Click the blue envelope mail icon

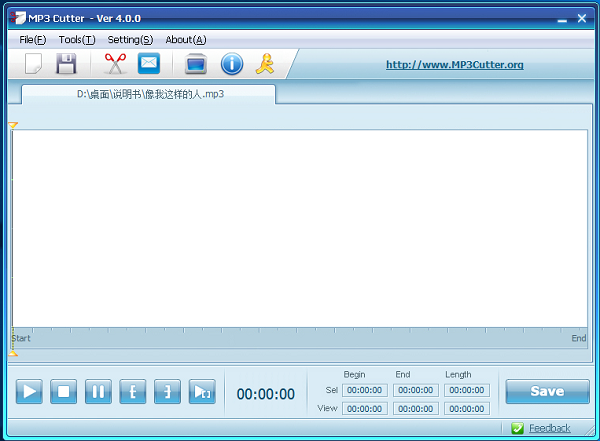click(149, 63)
